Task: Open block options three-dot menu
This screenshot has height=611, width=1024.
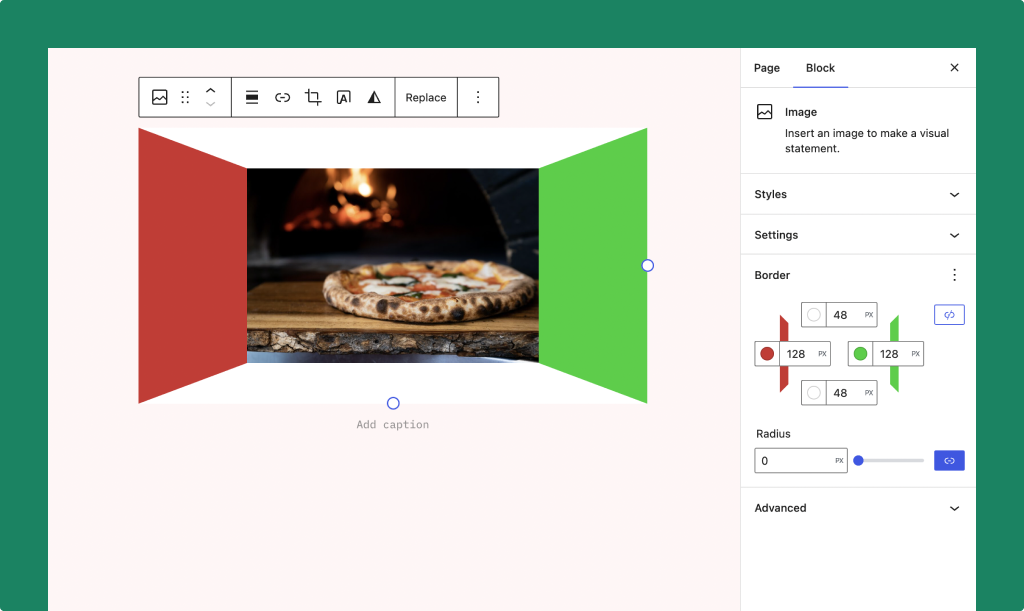Action: [478, 97]
